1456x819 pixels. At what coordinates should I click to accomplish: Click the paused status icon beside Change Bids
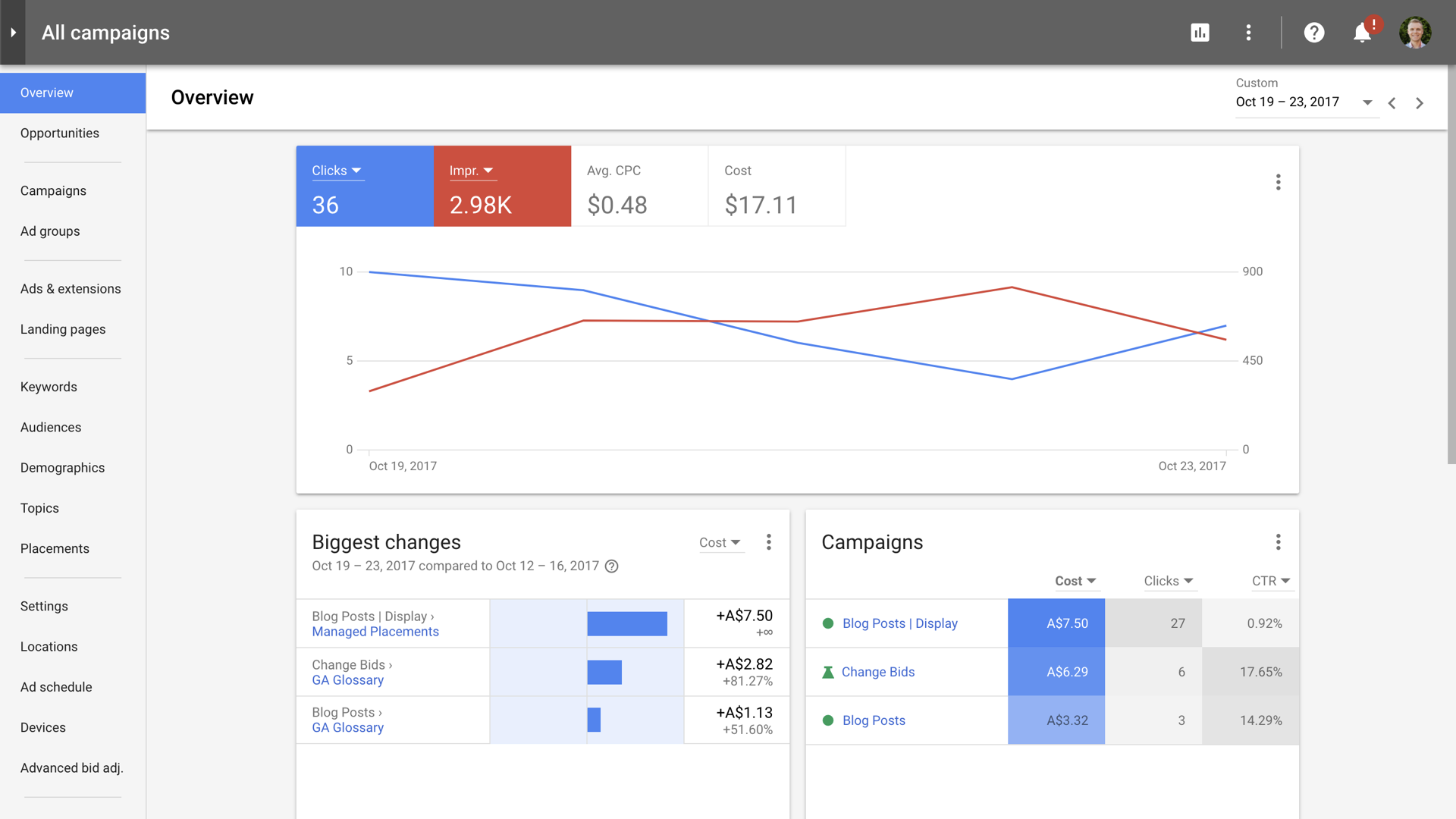(x=827, y=672)
